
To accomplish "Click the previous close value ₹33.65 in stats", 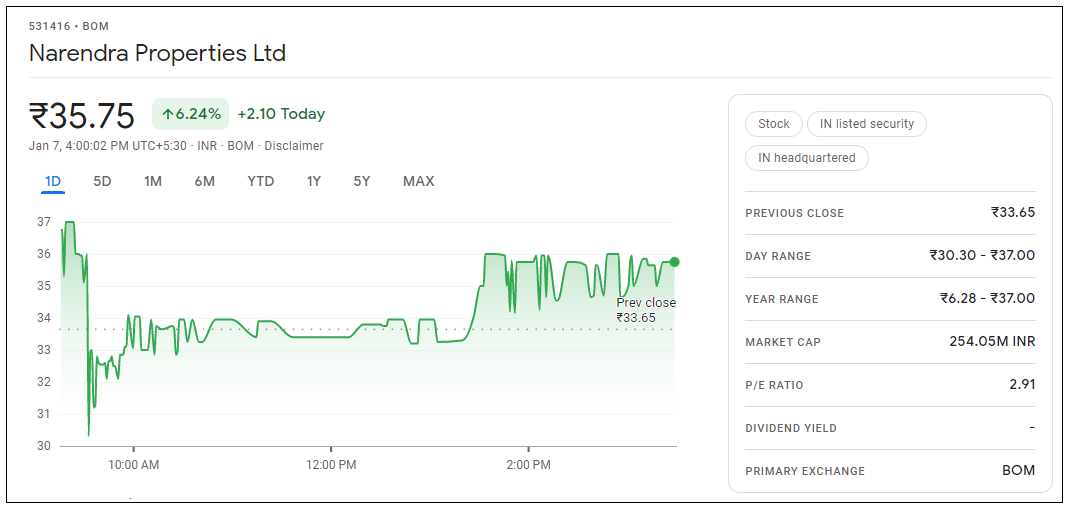I will [1012, 213].
